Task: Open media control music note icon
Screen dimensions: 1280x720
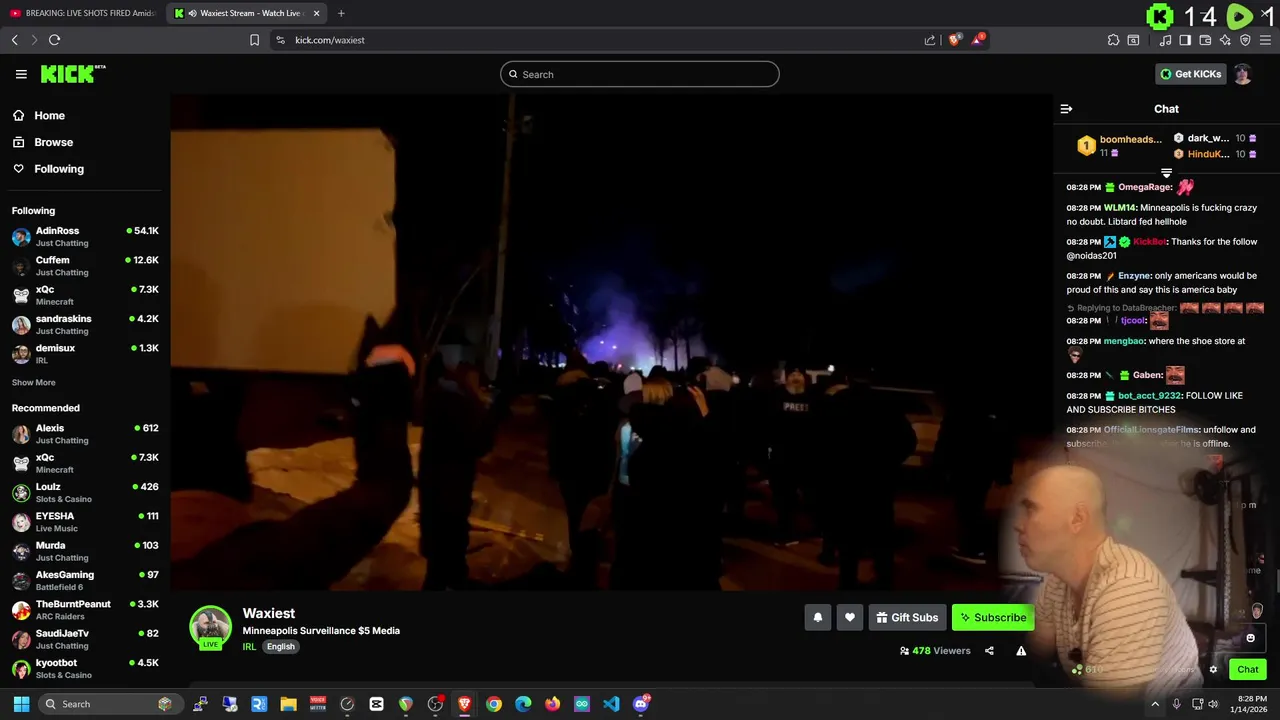Action: (x=1165, y=40)
